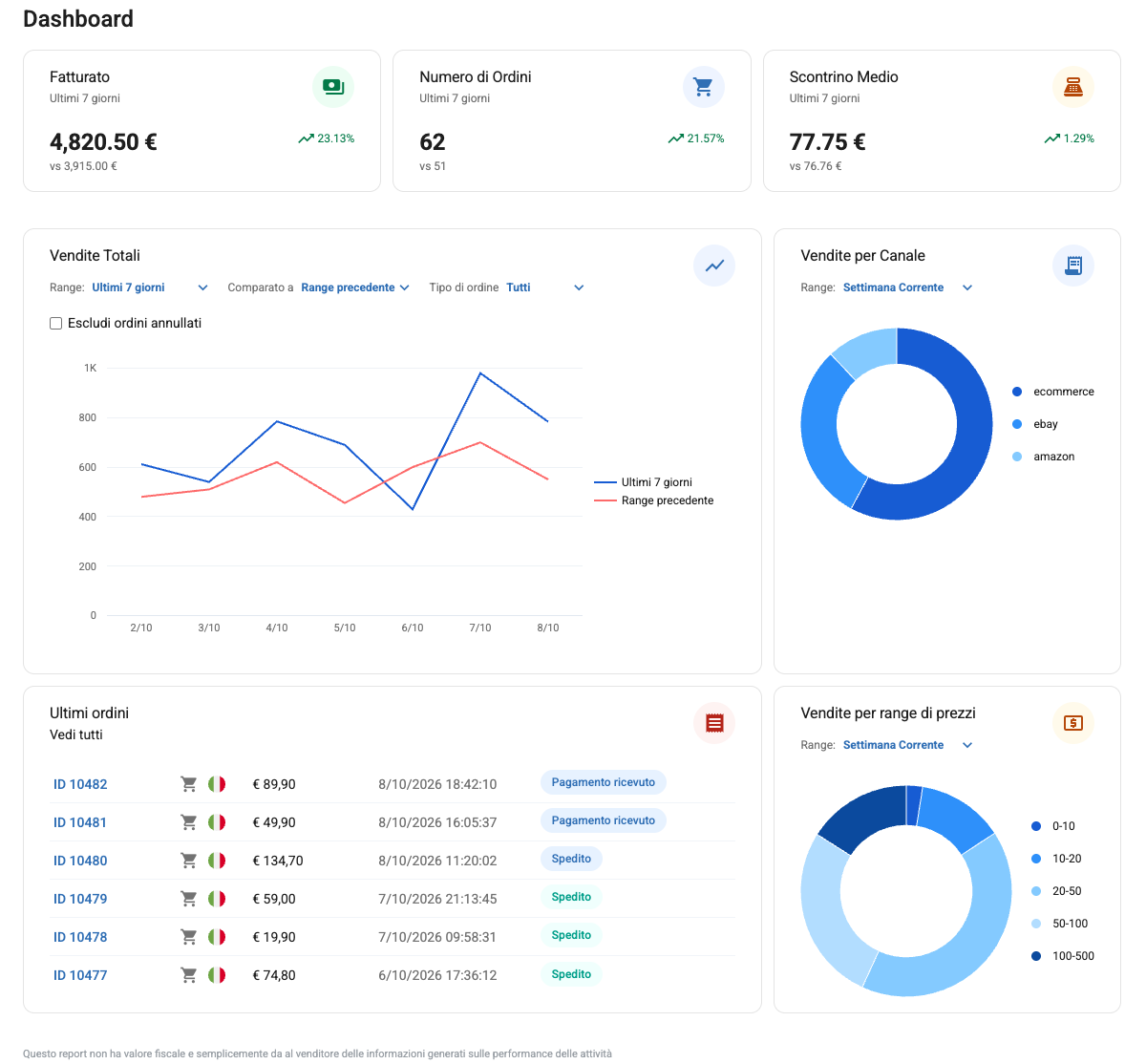Viewport: 1125px width, 1064px height.
Task: Click the Italian flag in order ID 10480 row
Action: (x=217, y=861)
